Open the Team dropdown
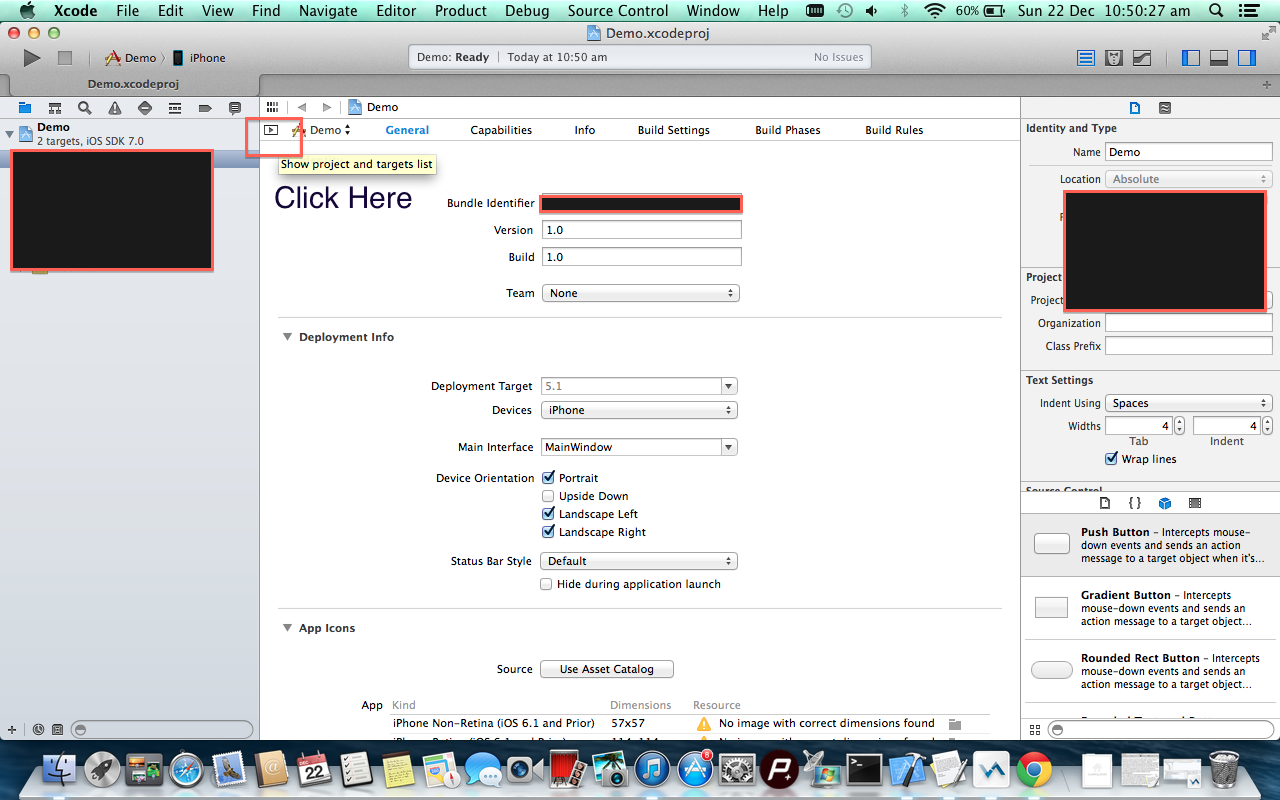 [640, 293]
